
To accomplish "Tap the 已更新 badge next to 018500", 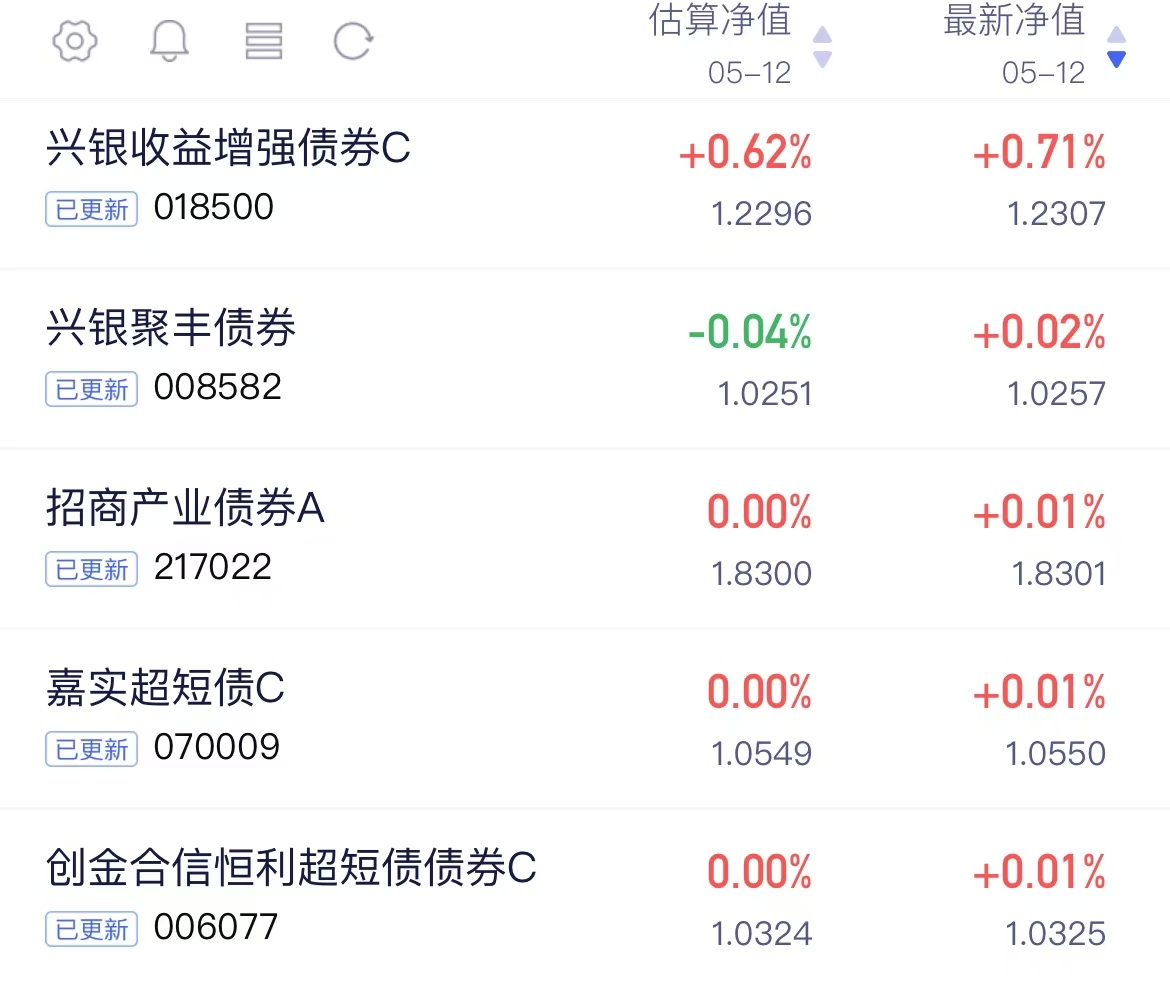I will pyautogui.click(x=92, y=209).
